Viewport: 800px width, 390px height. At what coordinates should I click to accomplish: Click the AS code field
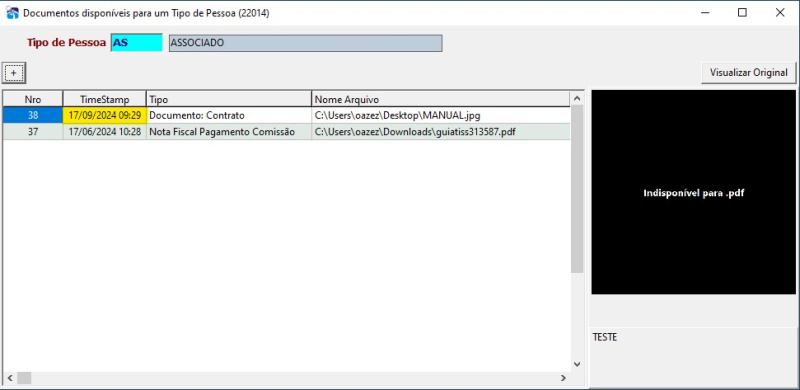point(137,43)
